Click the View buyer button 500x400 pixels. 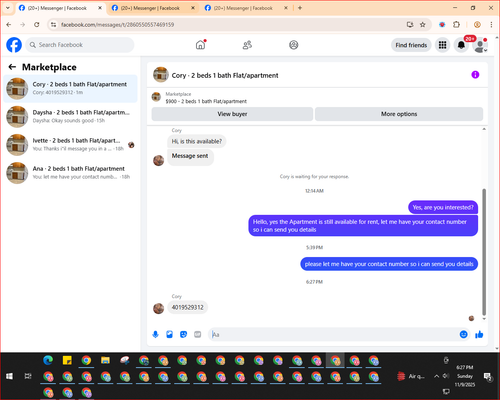[232, 114]
